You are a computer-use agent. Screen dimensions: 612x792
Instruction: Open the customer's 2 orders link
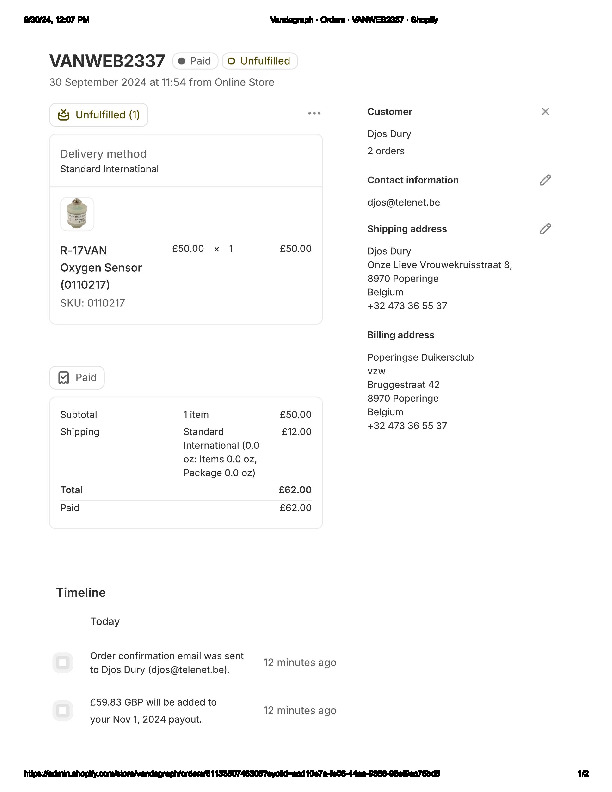(386, 151)
